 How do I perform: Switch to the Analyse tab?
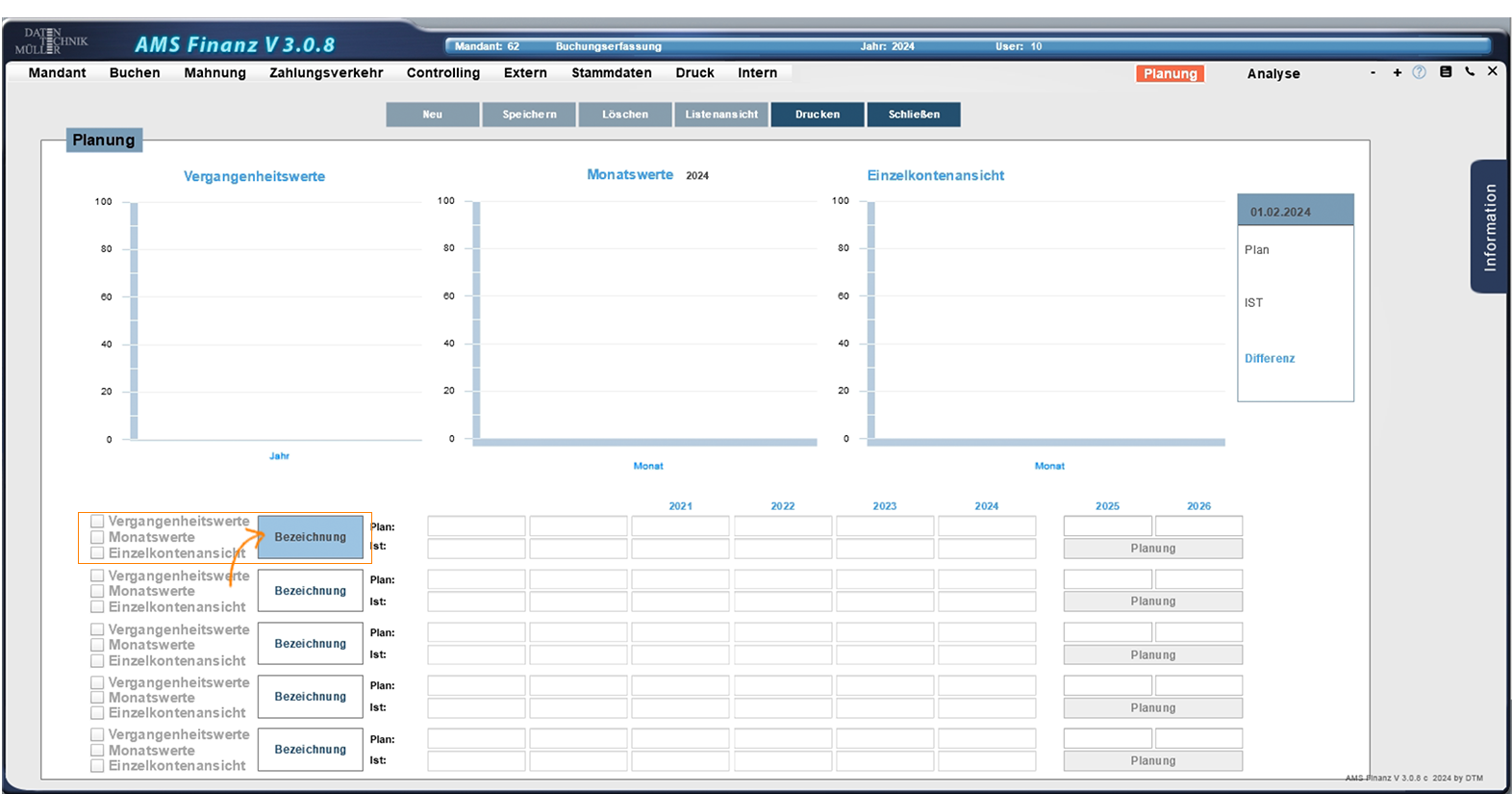point(1273,74)
